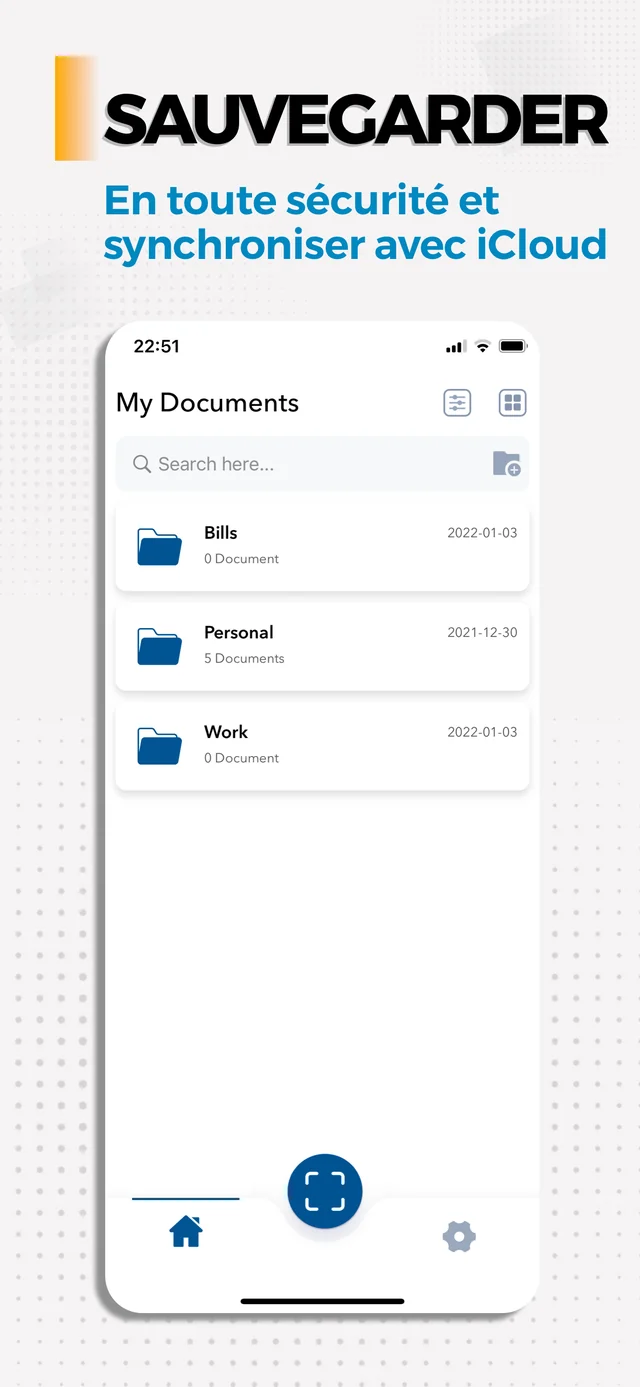Open the Bills folder icon
The image size is (640, 1387).
(159, 547)
